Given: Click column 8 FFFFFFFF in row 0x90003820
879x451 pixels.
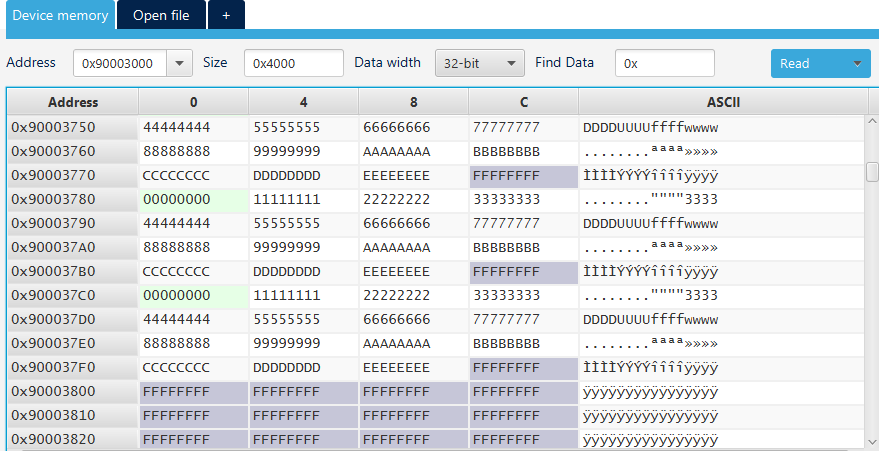Looking at the screenshot, I should 413,439.
